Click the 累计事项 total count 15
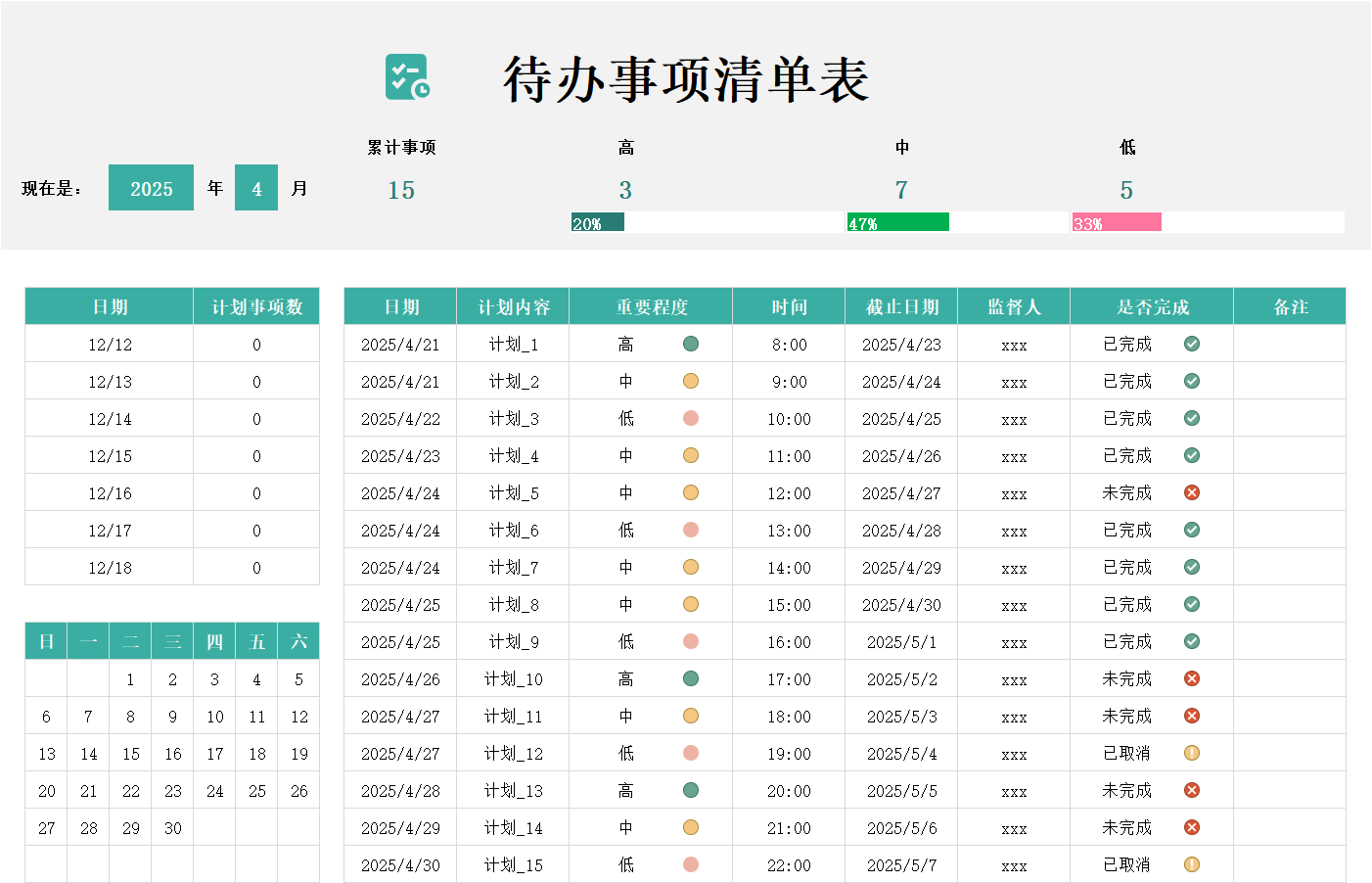 point(401,190)
